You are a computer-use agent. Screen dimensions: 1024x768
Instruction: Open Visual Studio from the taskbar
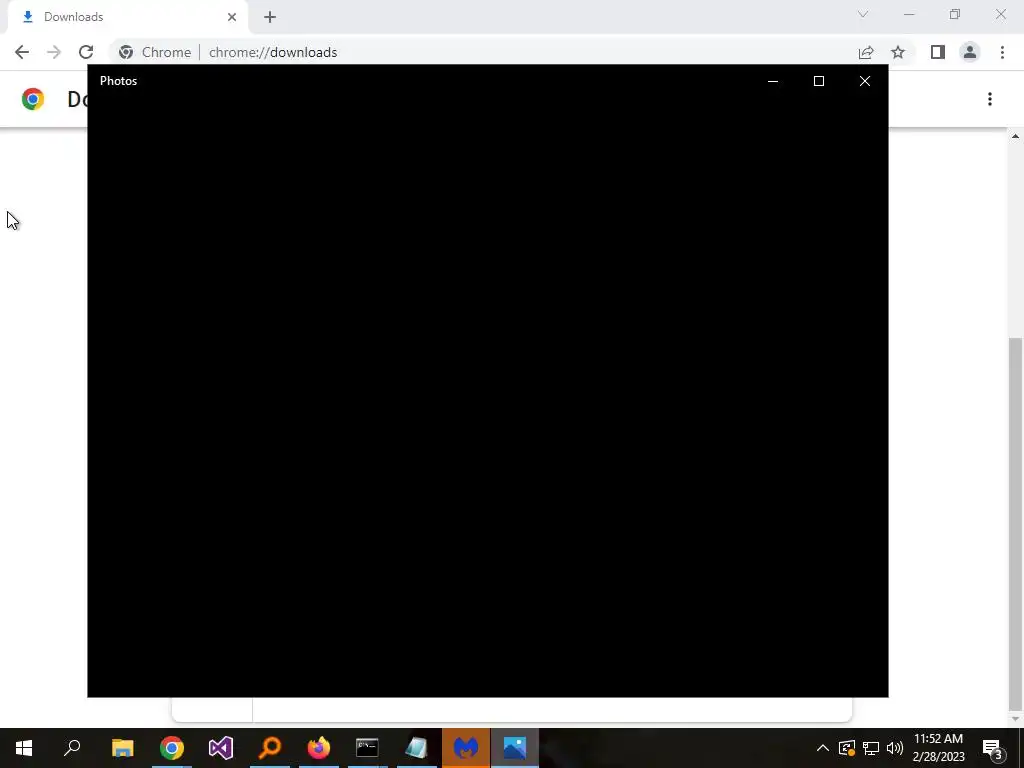[x=221, y=748]
